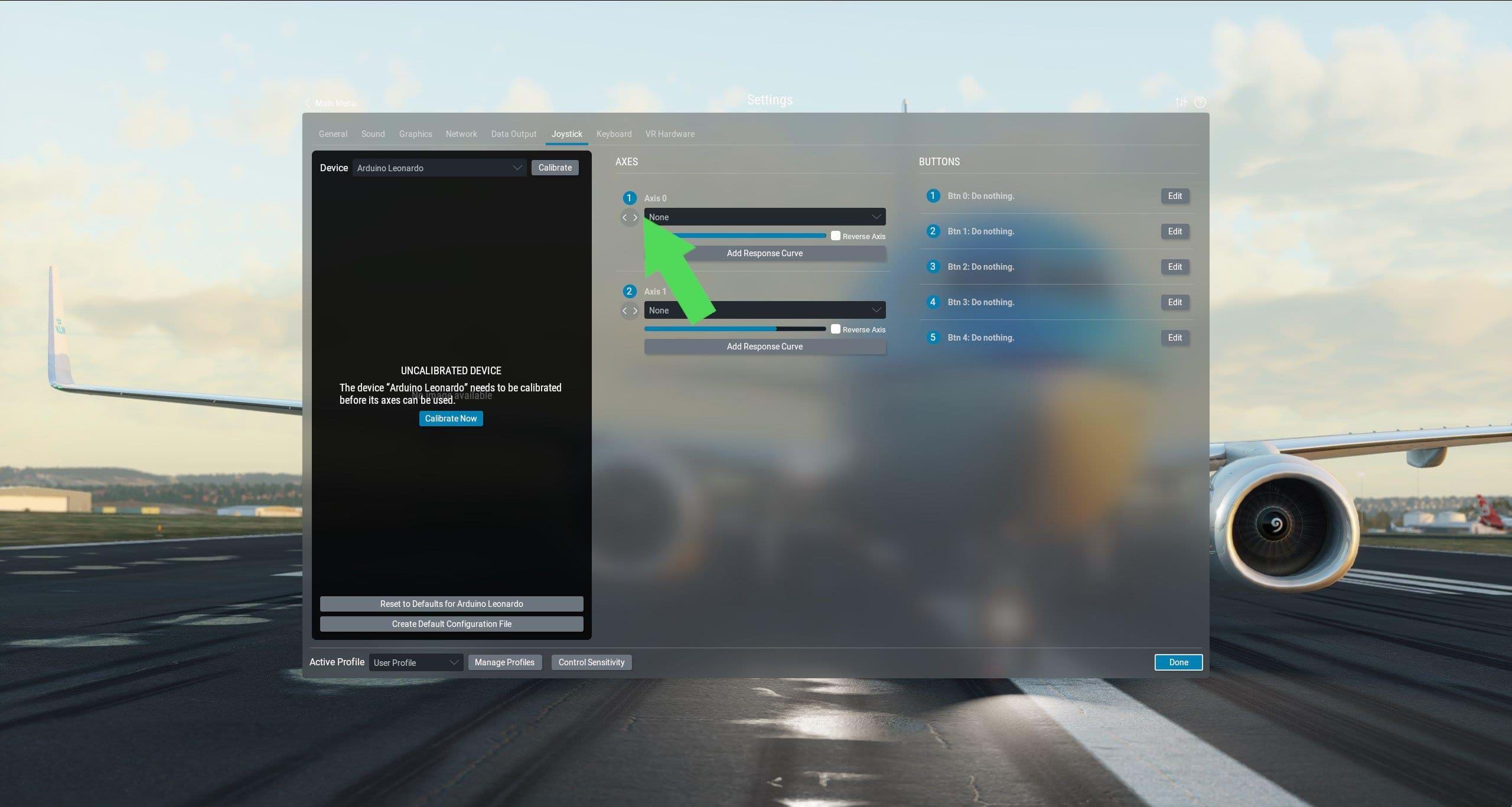Click the help question mark icon
Screen dimensions: 1512x807
pos(1200,102)
